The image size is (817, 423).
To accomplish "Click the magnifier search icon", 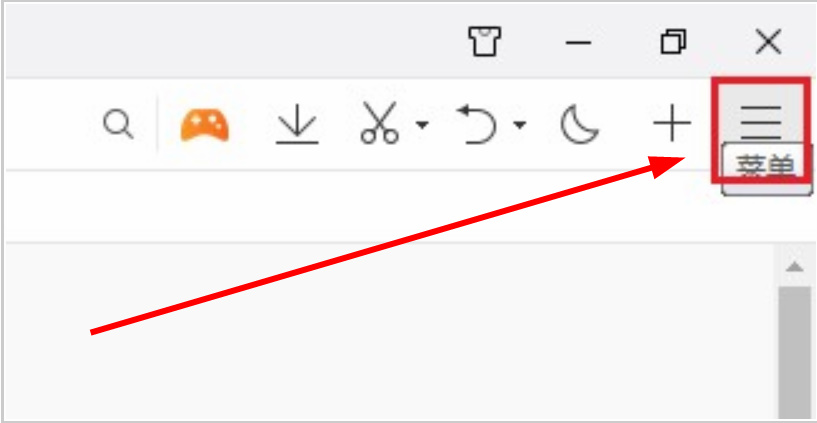I will point(118,125).
